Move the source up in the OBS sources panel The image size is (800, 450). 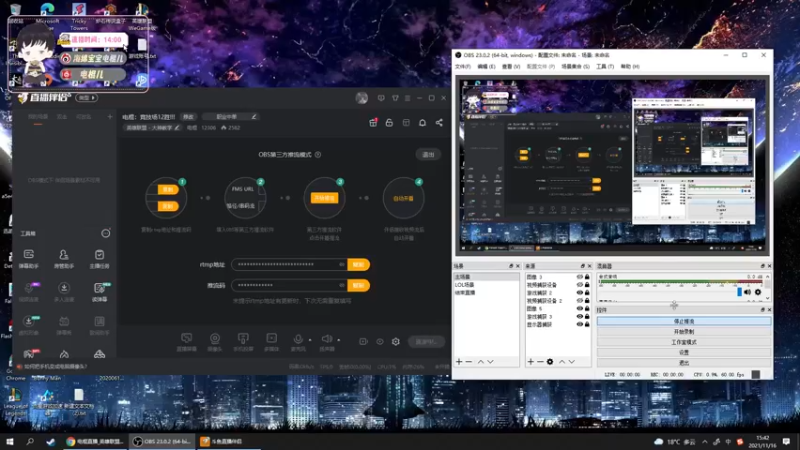pyautogui.click(x=562, y=362)
